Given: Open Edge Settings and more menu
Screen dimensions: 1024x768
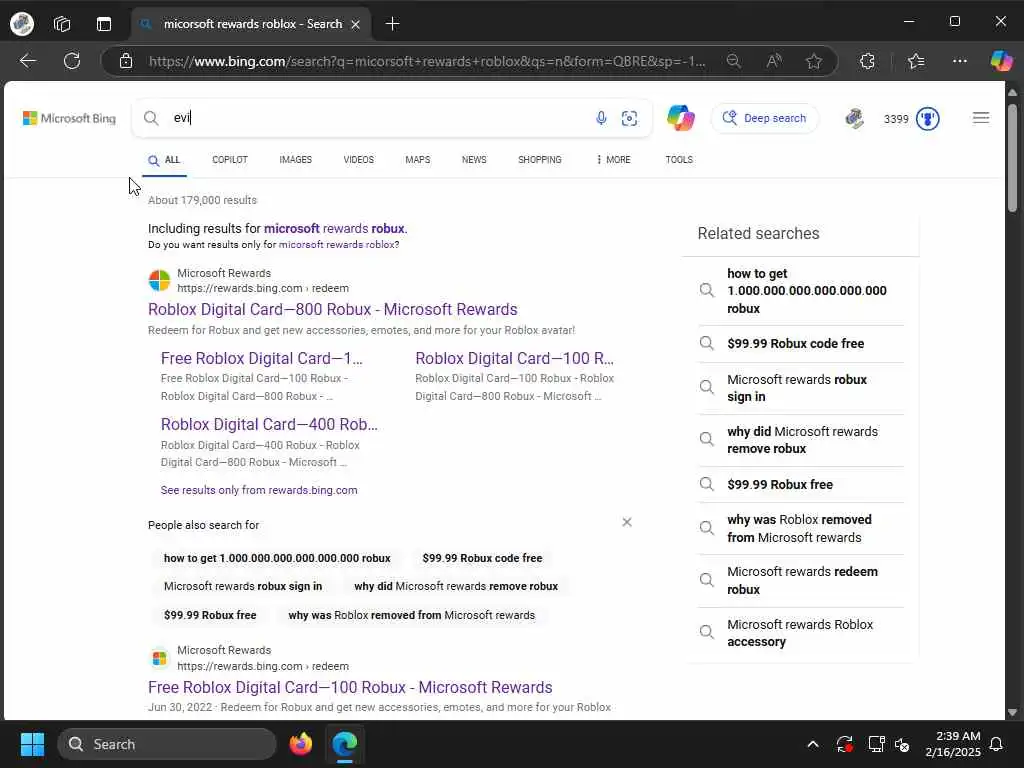Looking at the screenshot, I should point(959,61).
